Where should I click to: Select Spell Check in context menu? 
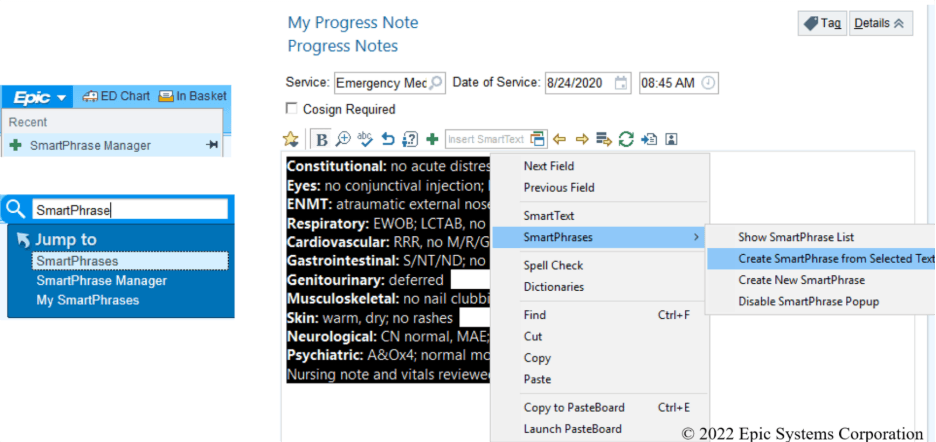pyautogui.click(x=553, y=266)
